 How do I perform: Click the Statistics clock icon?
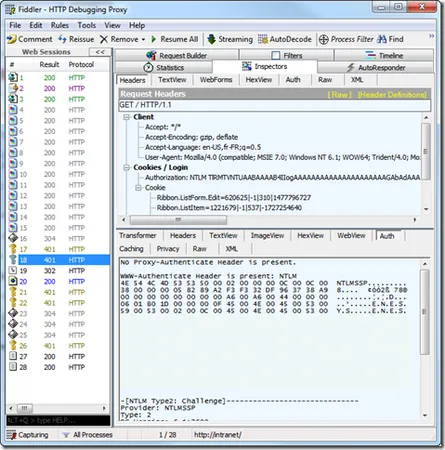pos(148,68)
